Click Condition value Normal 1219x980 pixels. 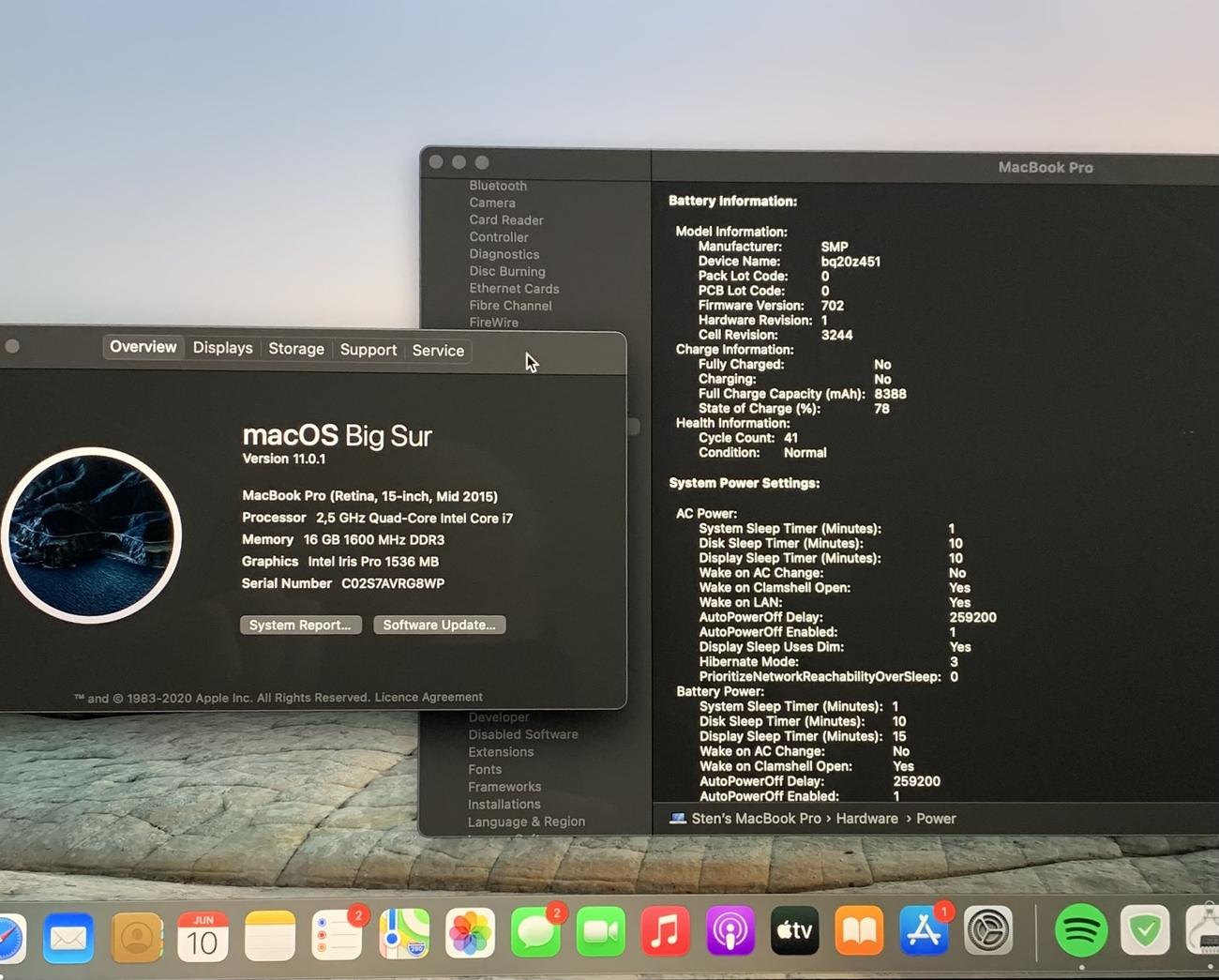[805, 453]
